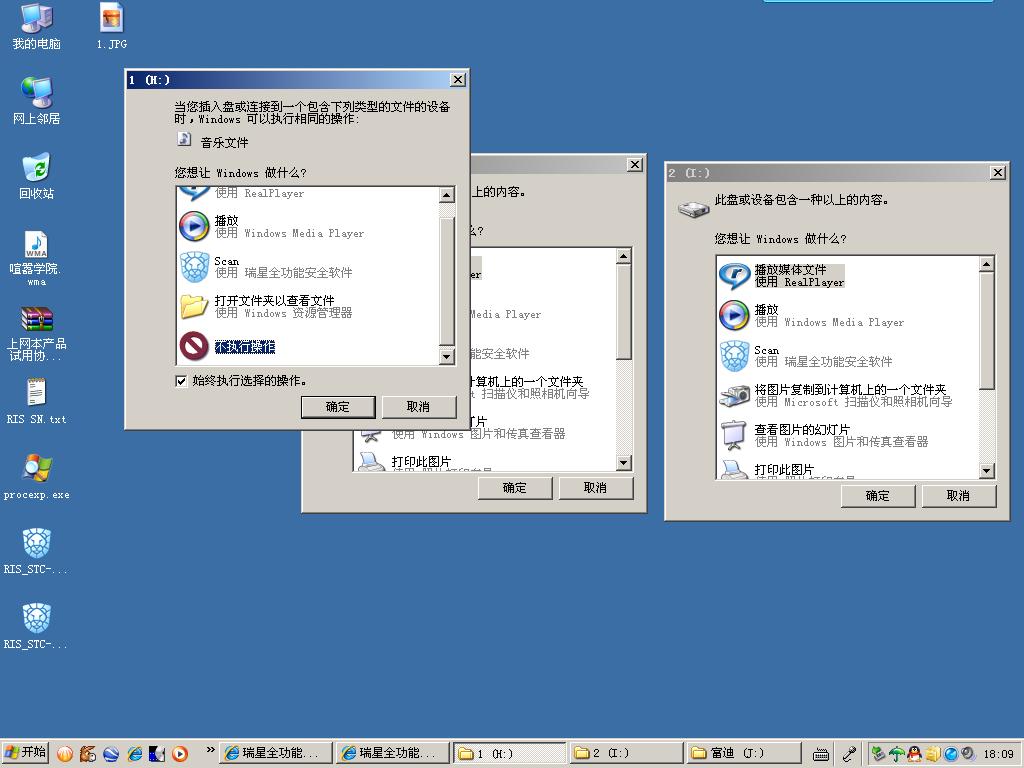Screen dimensions: 1024x768
Task: Click the QQ penguin tray icon
Action: (x=914, y=754)
